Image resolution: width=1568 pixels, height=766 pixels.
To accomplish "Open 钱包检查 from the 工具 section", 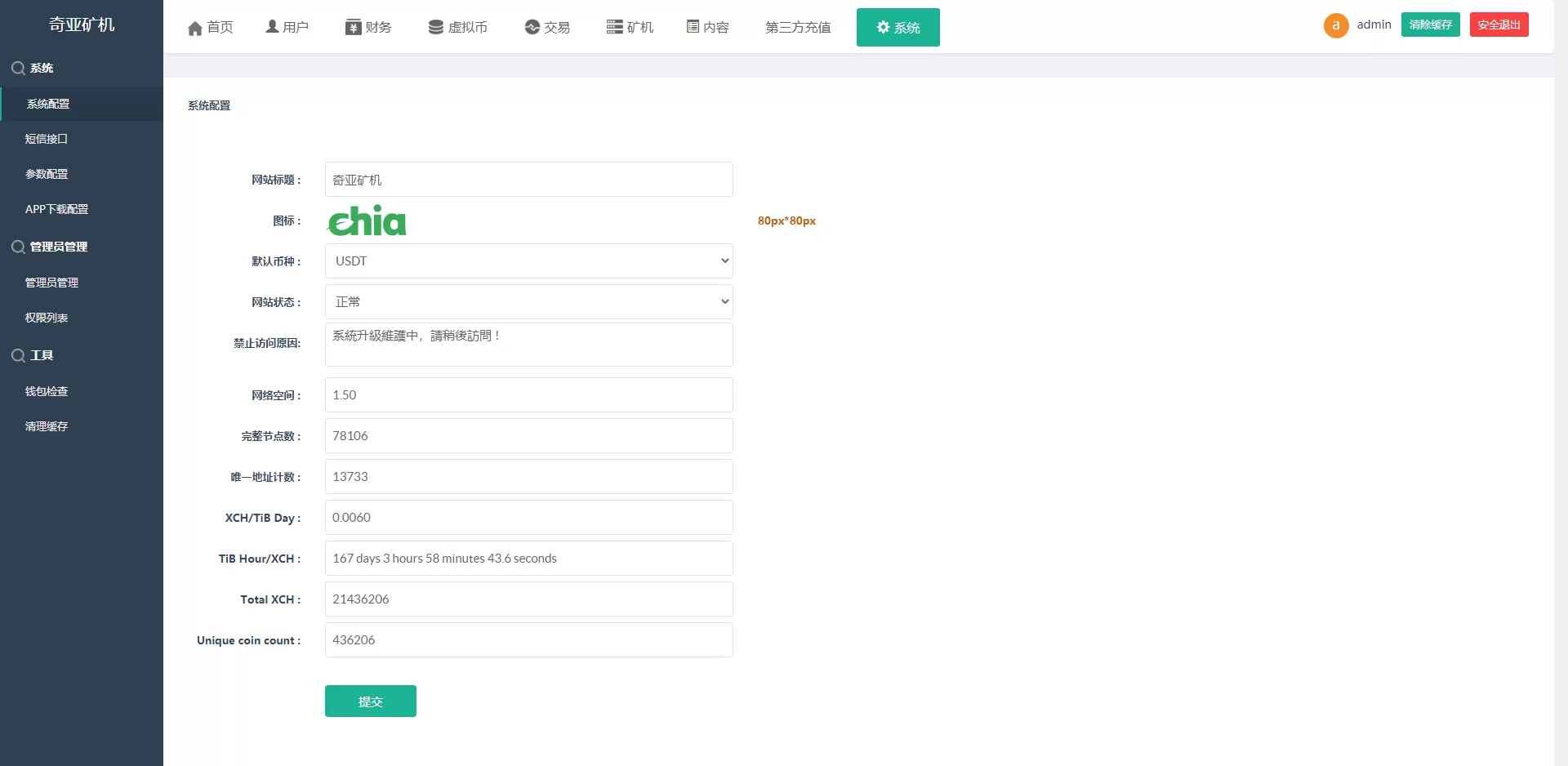I will point(46,390).
